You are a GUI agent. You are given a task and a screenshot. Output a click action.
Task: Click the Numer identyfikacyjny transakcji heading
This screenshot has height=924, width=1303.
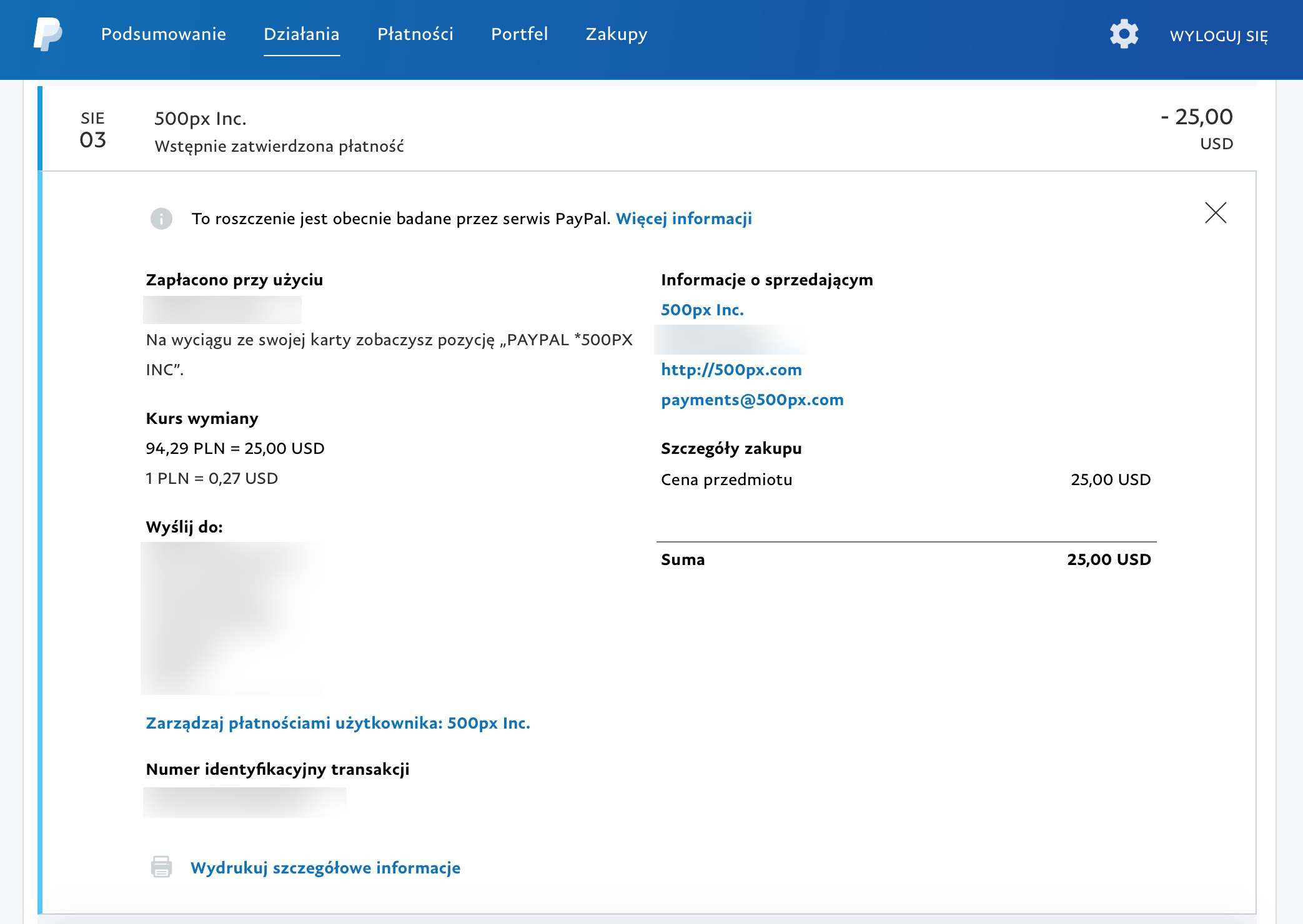[277, 770]
